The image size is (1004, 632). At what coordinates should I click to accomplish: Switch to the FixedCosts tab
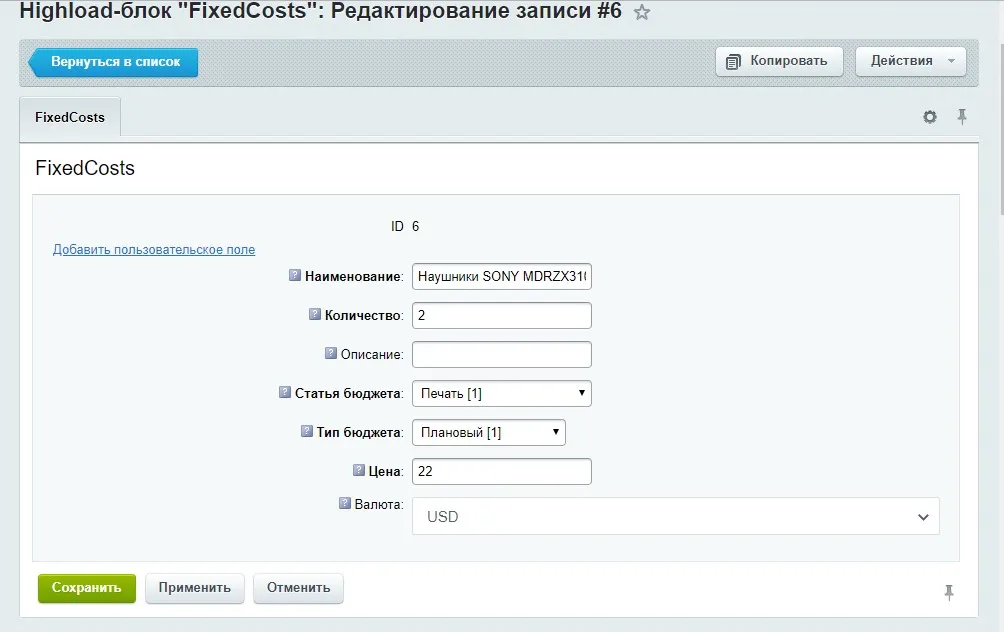click(69, 117)
